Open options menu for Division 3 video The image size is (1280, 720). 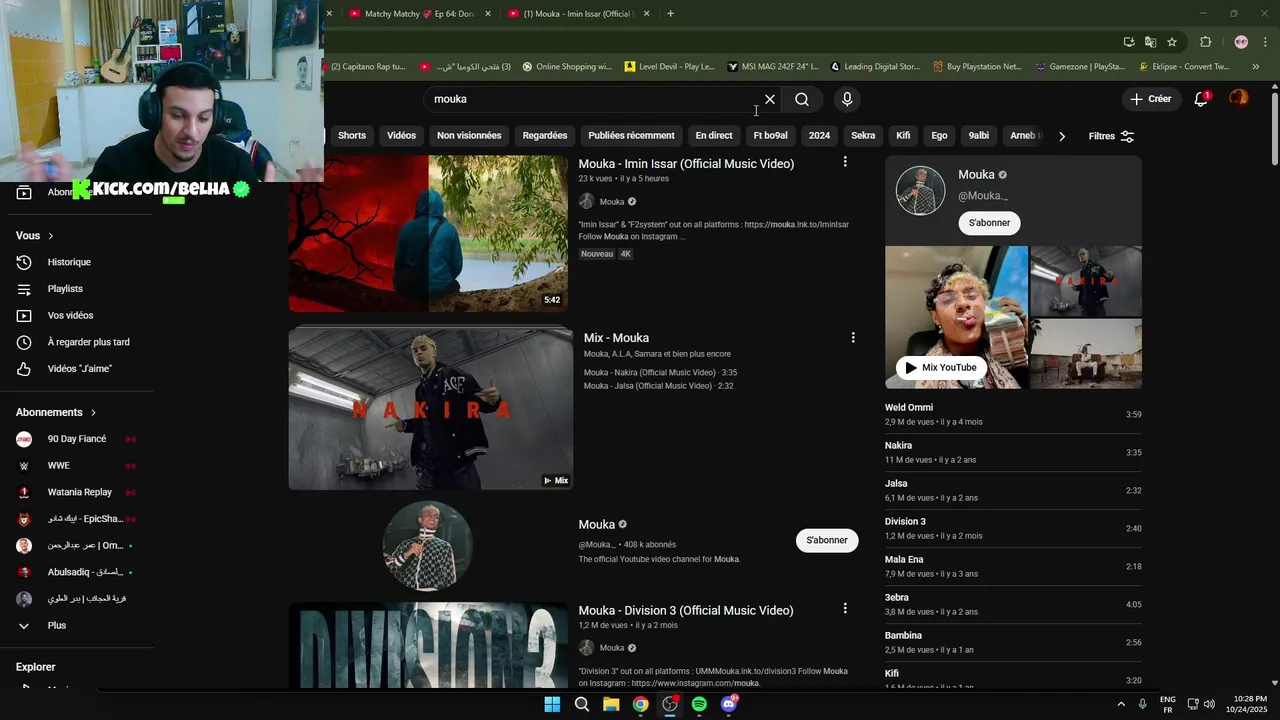pyautogui.click(x=845, y=608)
